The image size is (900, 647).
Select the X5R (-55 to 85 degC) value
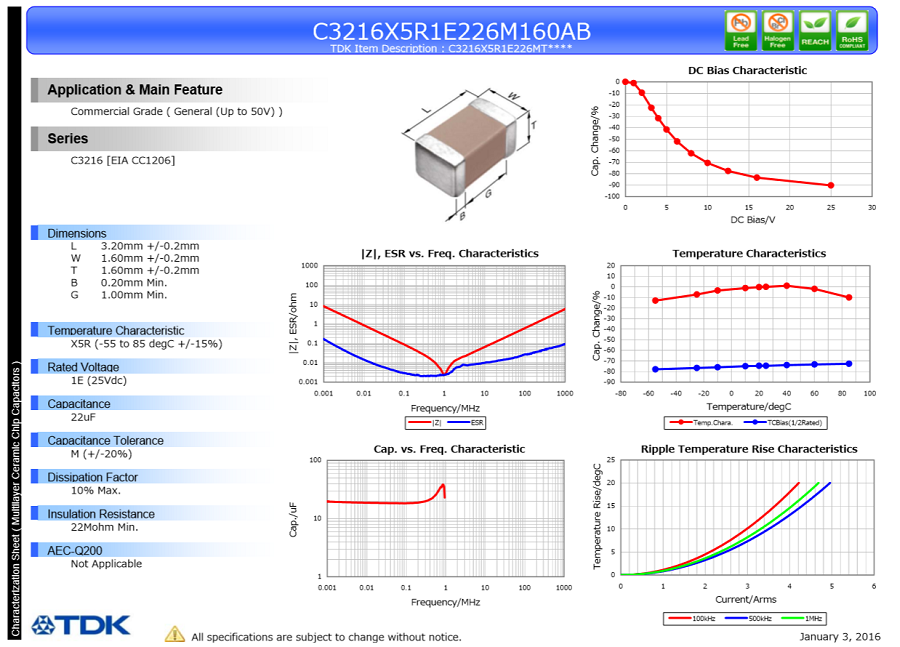pos(146,344)
